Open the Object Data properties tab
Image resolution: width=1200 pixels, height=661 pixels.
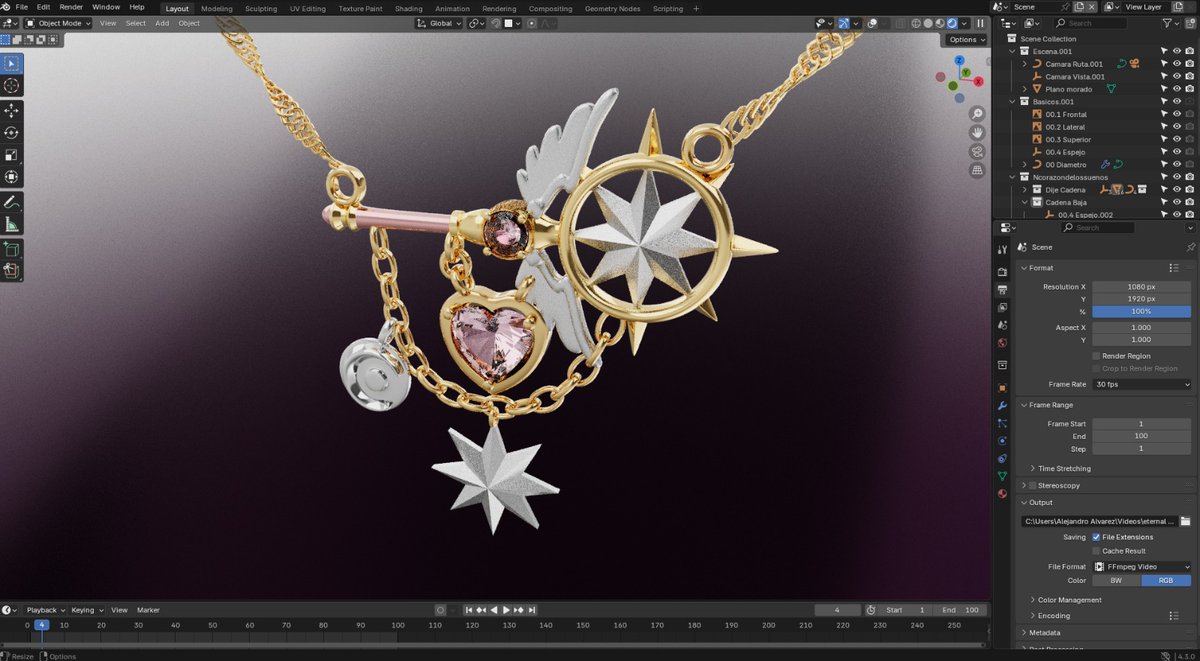1002,476
